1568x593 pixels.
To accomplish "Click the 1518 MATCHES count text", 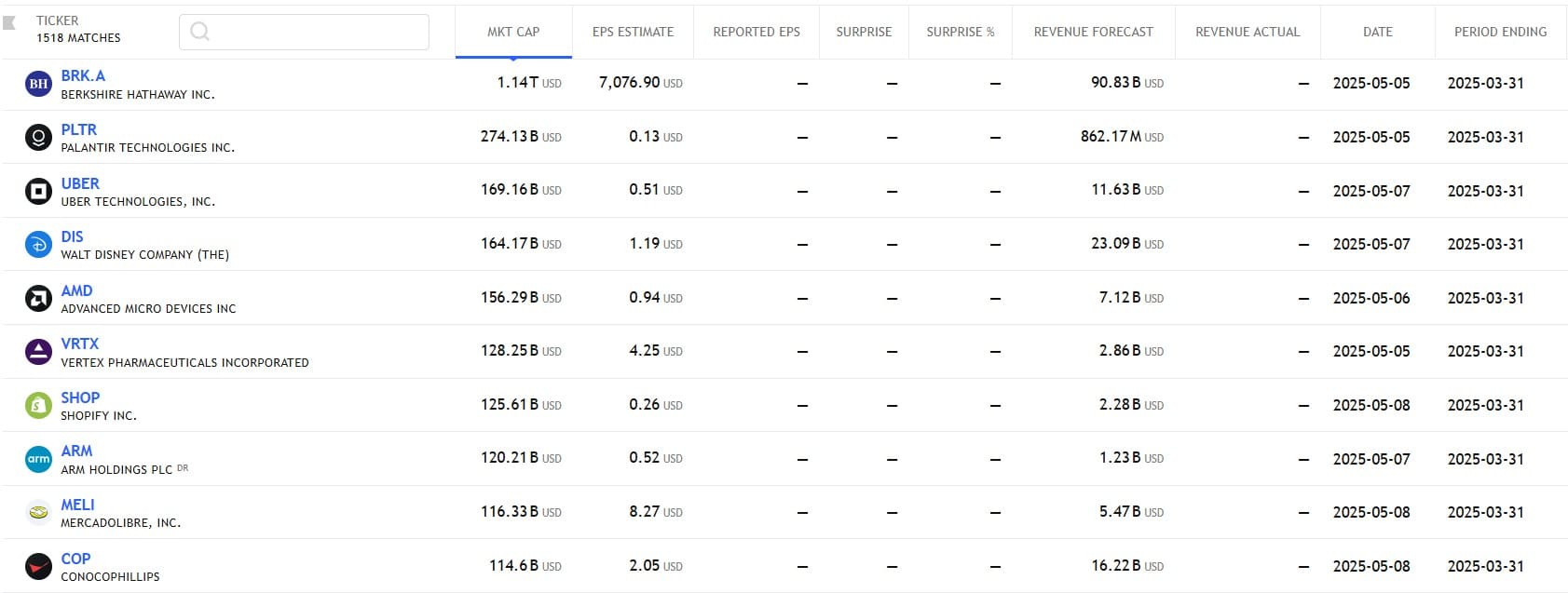I will 78,38.
